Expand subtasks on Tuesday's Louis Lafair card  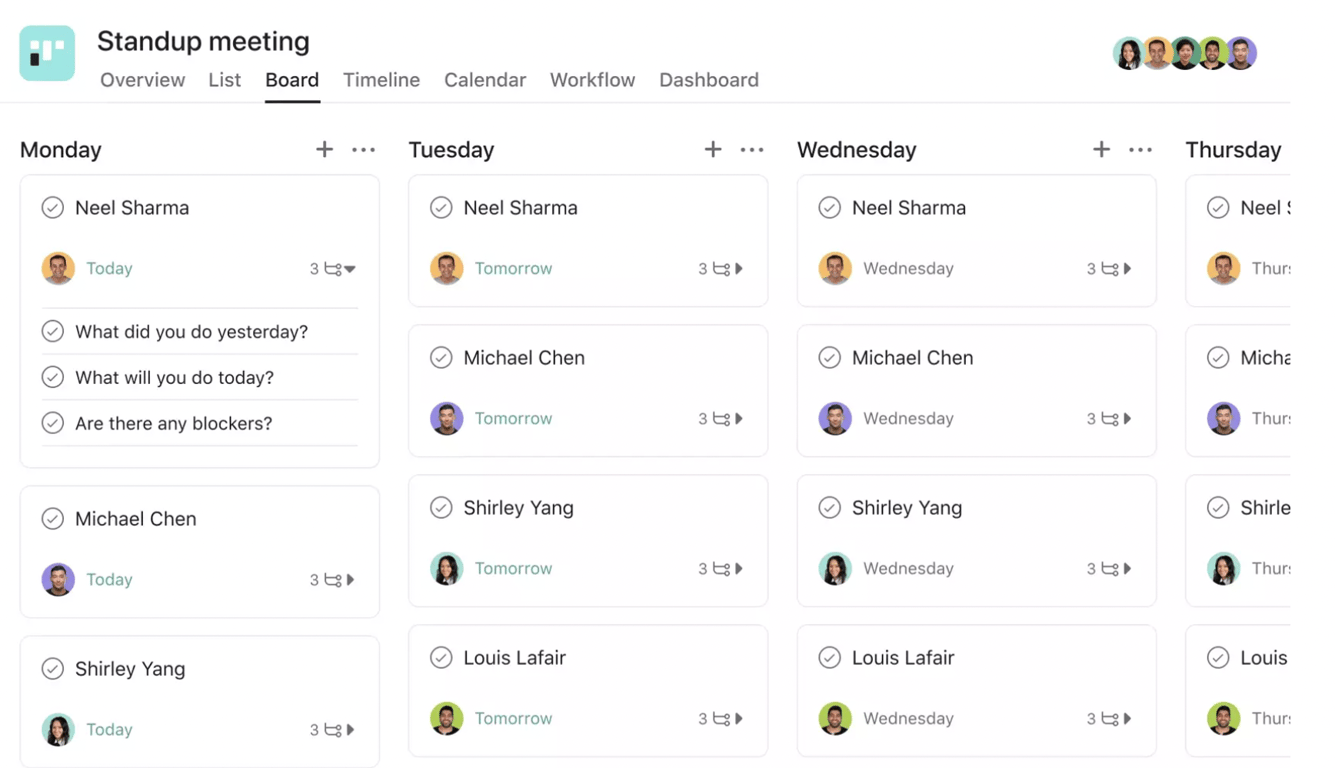pyautogui.click(x=739, y=719)
